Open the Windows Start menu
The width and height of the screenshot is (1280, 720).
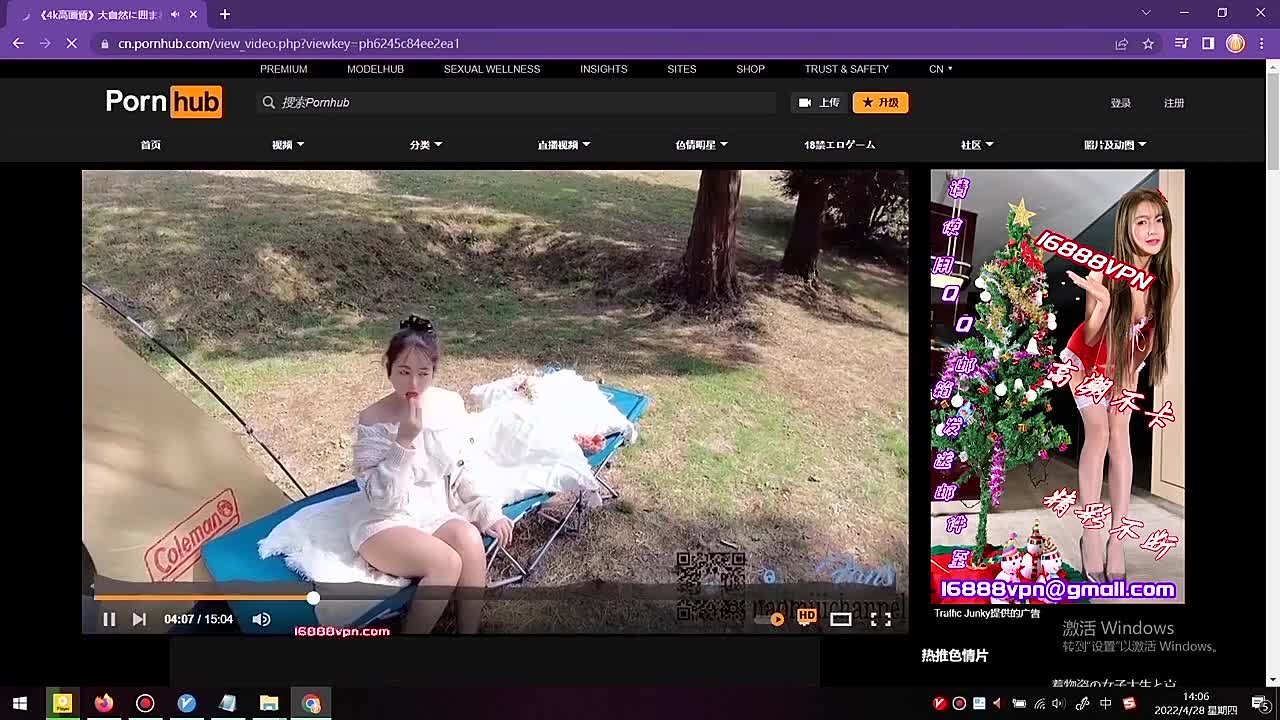[x=19, y=703]
